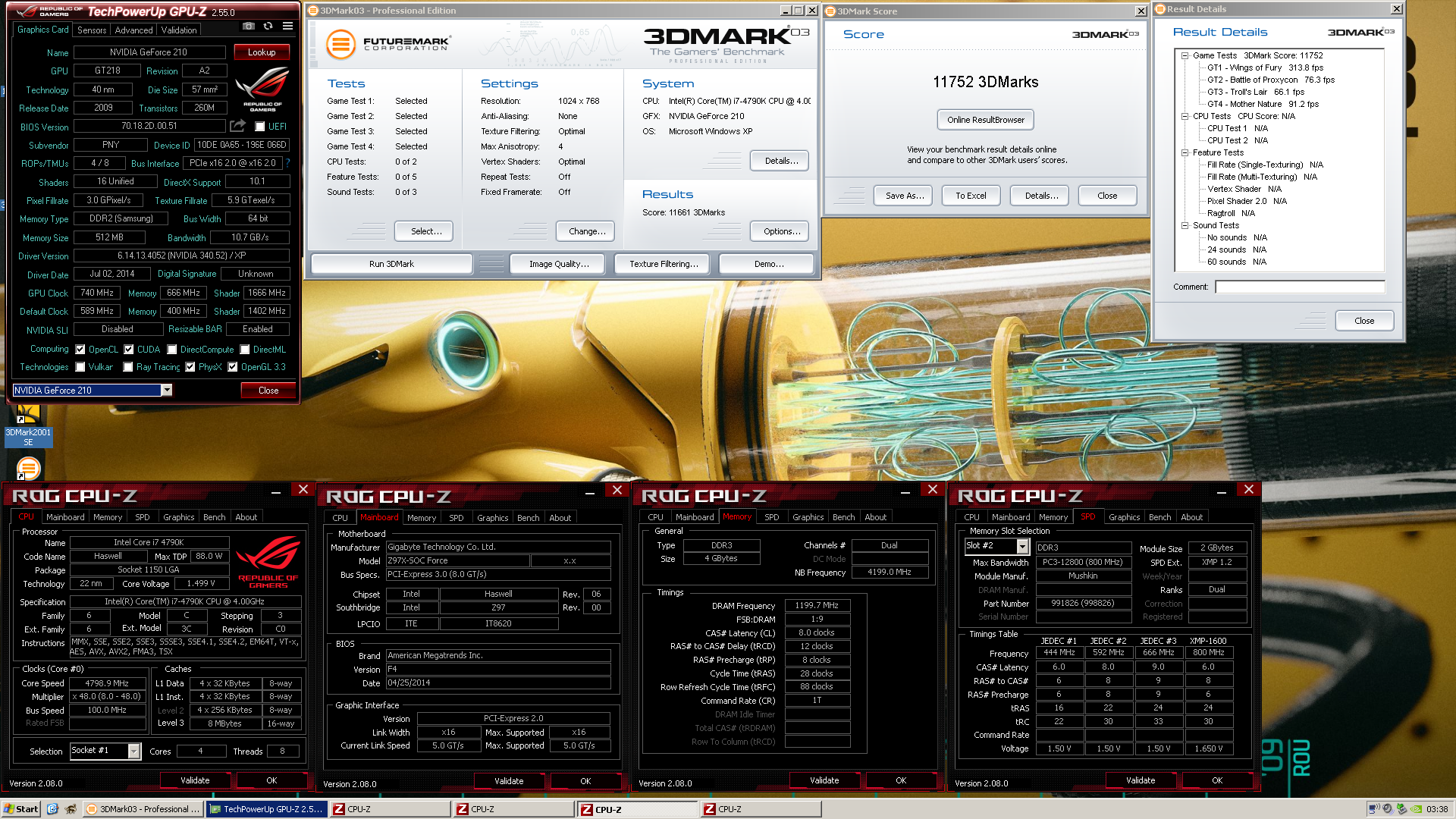Open the Socket #1 selection dropdown in CPU-Z

point(133,751)
